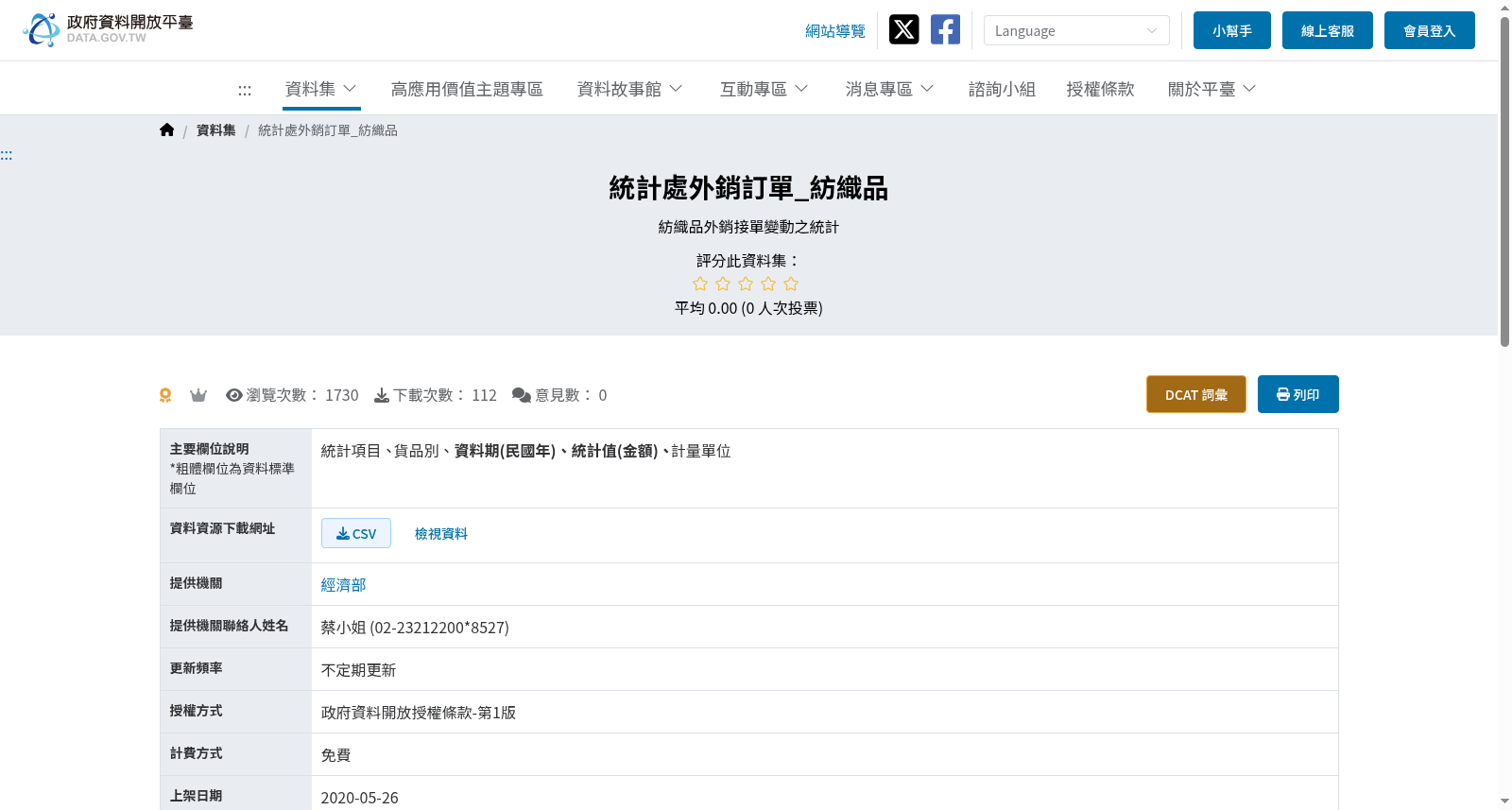The image size is (1512, 810).
Task: Click the date 2020-05-26
Action: (x=360, y=798)
